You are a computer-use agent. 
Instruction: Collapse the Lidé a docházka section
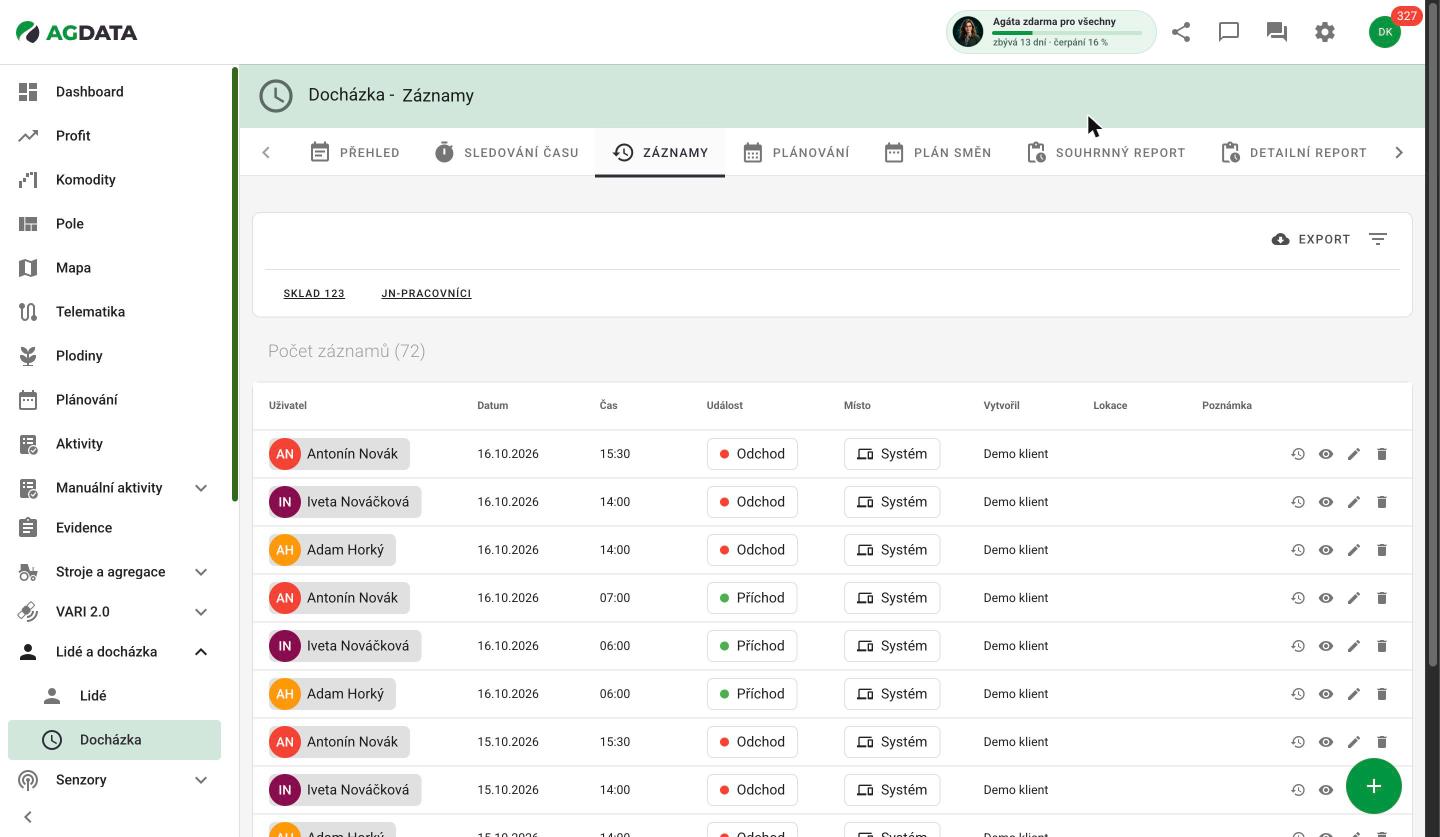pyautogui.click(x=201, y=652)
